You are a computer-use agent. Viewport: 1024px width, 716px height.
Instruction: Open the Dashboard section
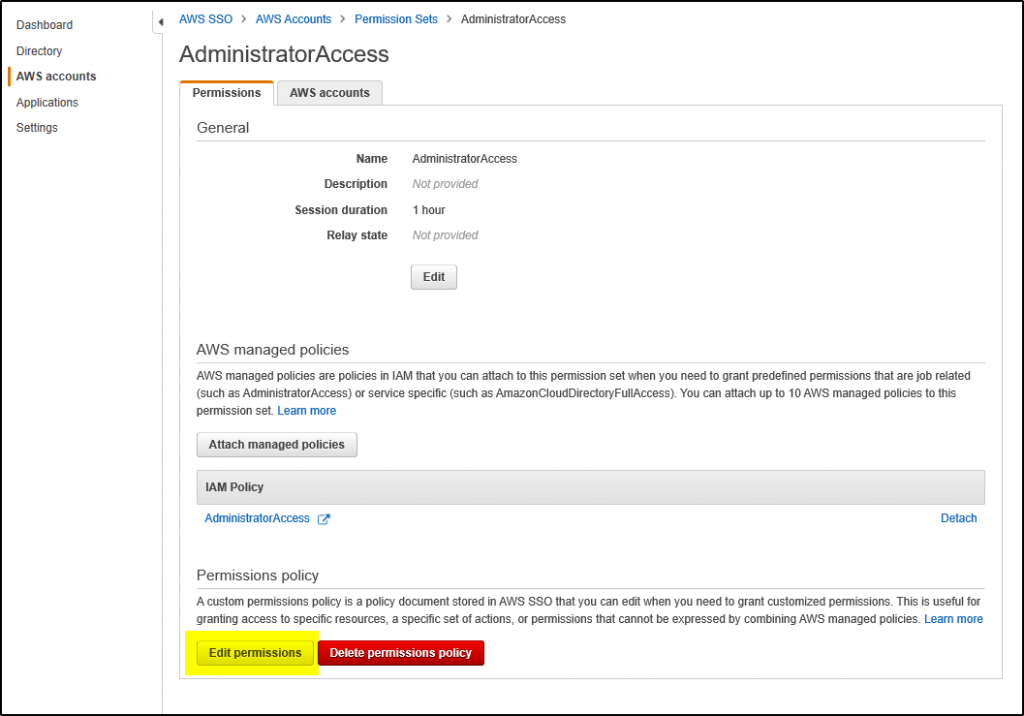point(44,24)
